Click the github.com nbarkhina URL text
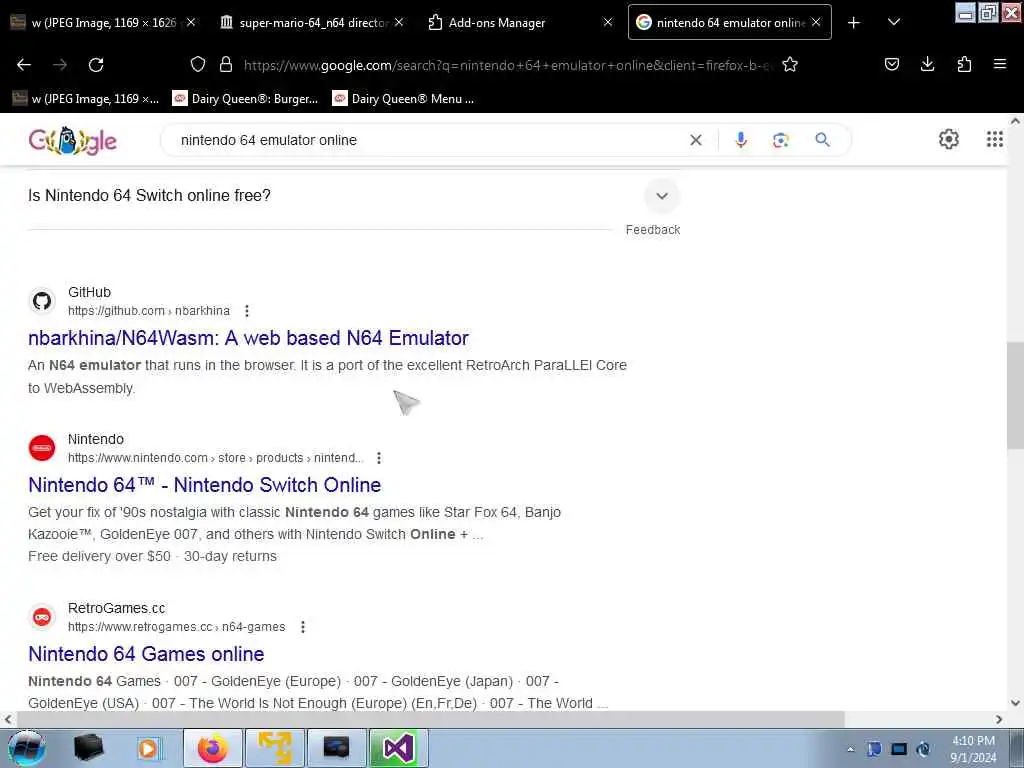Viewport: 1024px width, 768px height. click(149, 311)
